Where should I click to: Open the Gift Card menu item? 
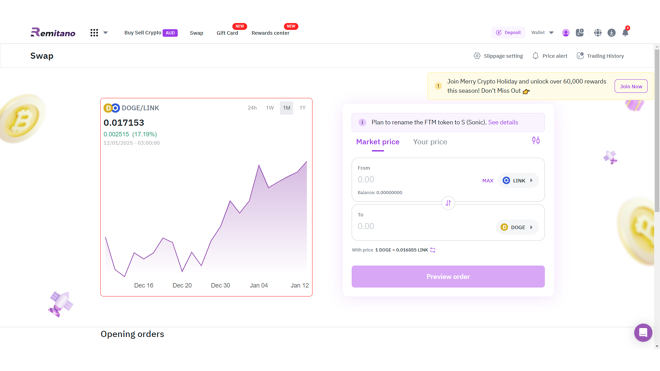[x=227, y=33]
